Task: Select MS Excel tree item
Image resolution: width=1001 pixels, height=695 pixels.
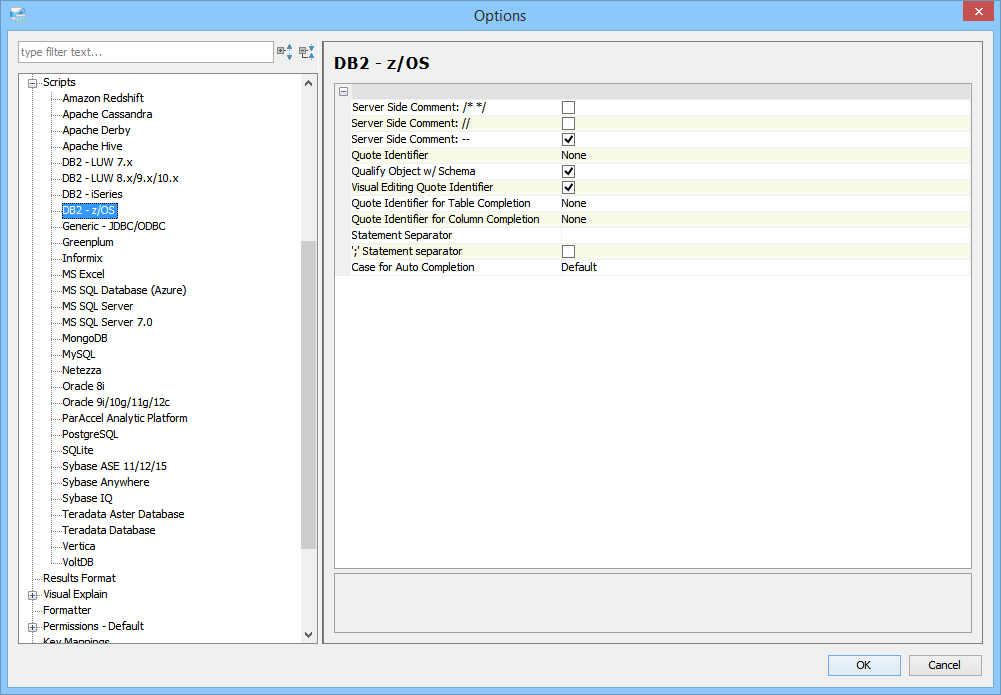Action: (x=83, y=274)
